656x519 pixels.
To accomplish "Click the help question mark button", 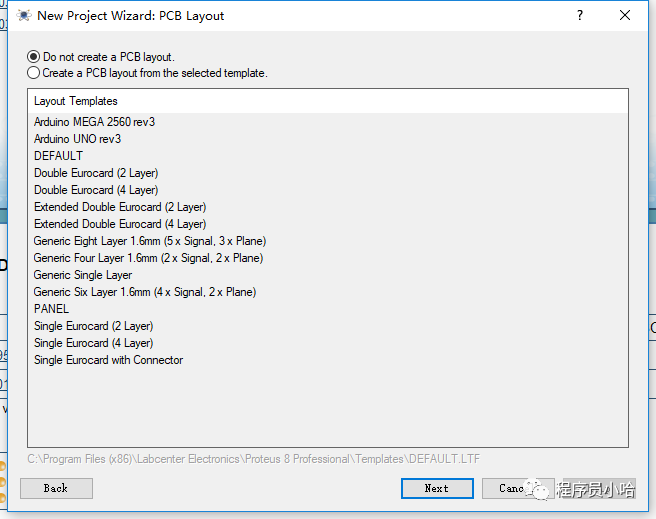I will click(580, 16).
